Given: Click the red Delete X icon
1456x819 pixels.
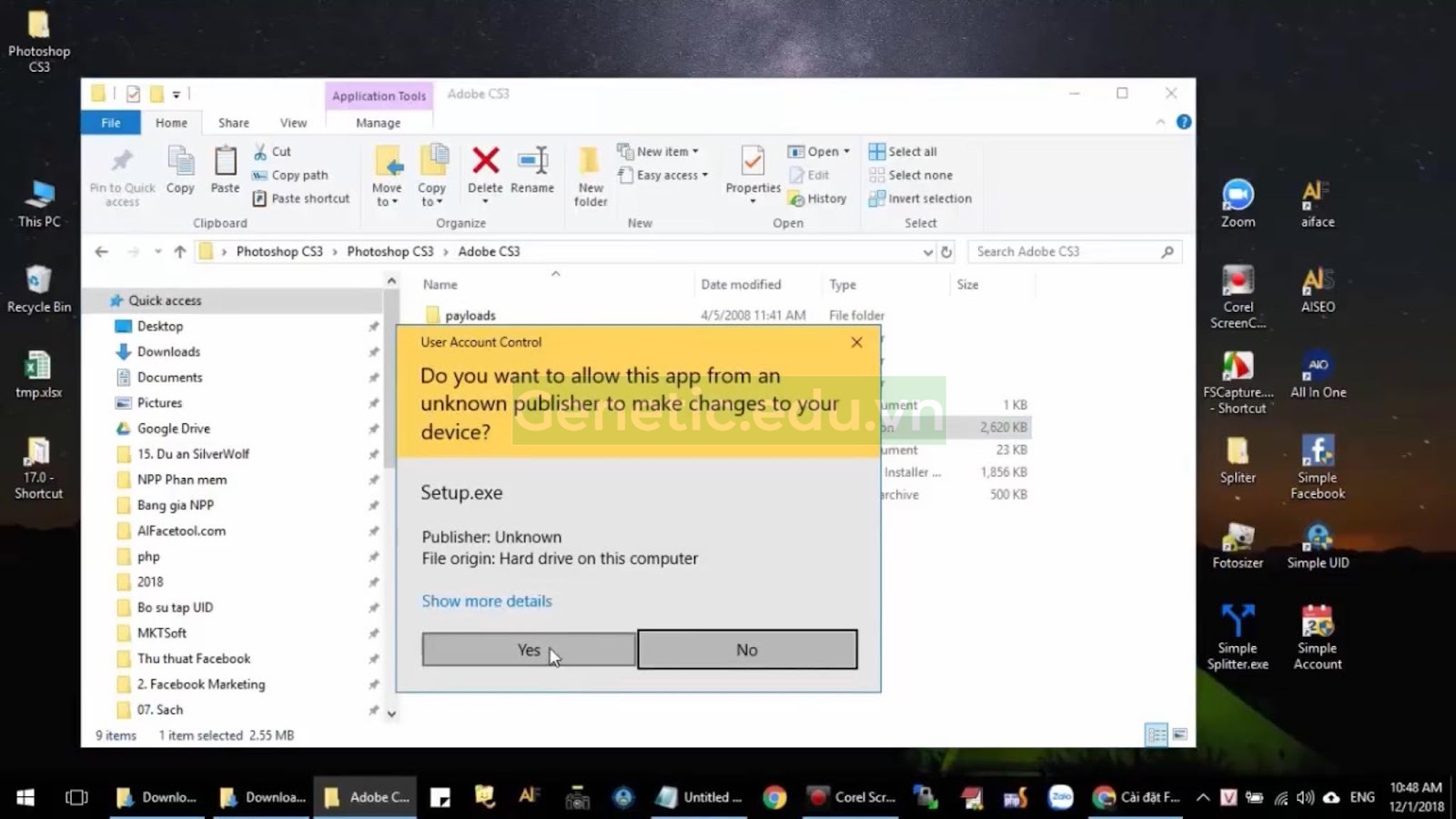Looking at the screenshot, I should (x=485, y=161).
